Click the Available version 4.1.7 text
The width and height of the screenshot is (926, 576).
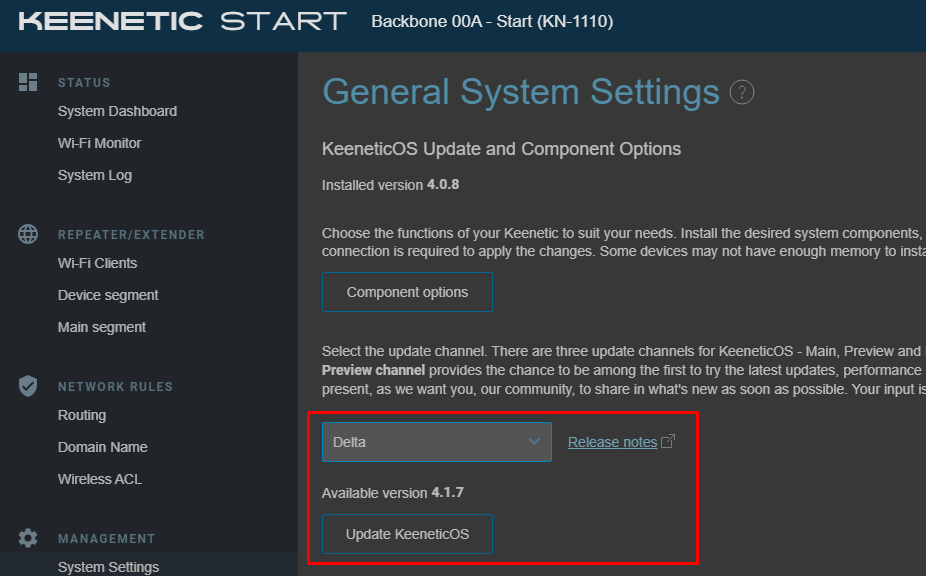tap(393, 493)
